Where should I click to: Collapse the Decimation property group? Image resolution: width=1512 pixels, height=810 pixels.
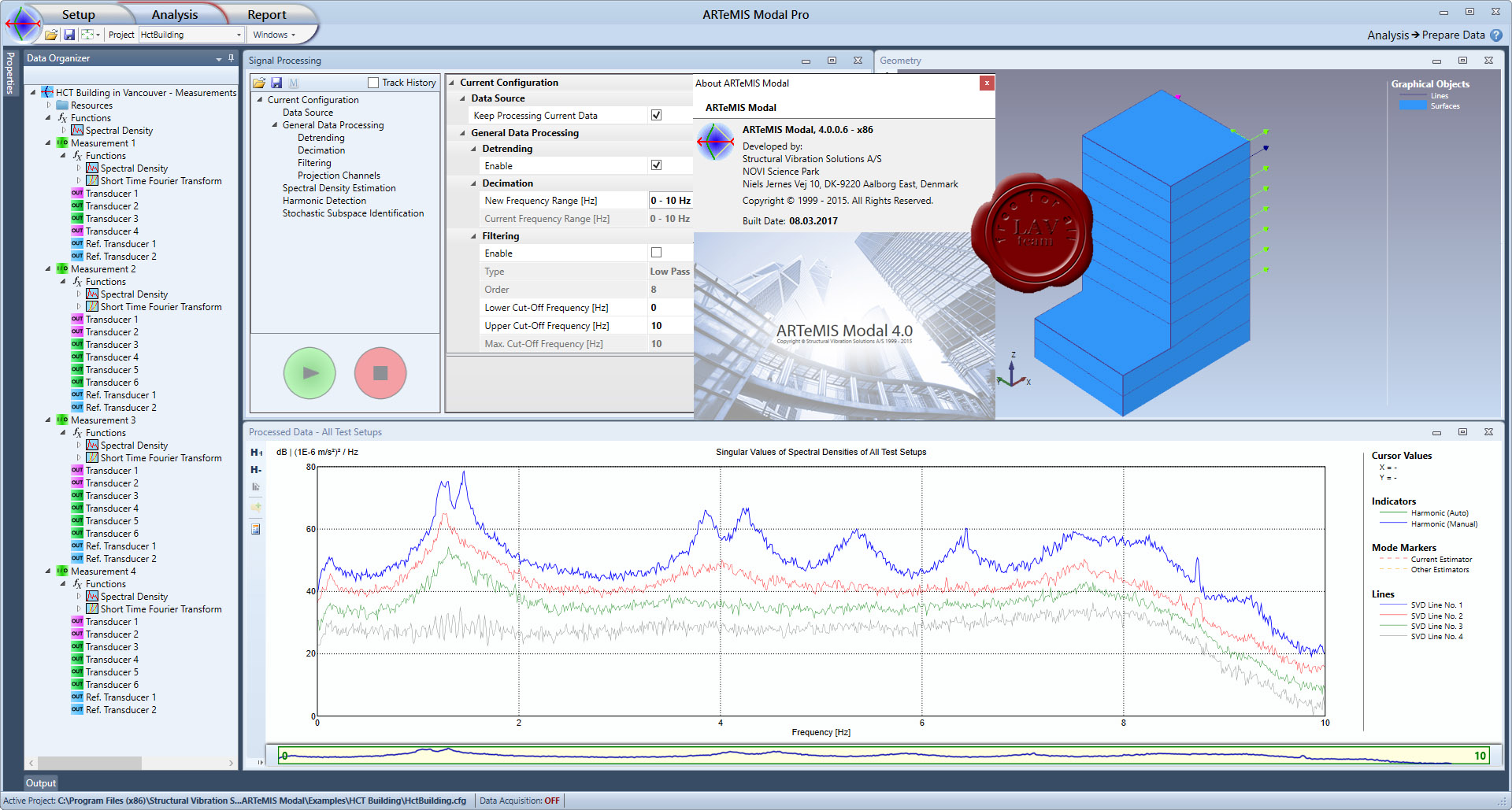(x=473, y=183)
